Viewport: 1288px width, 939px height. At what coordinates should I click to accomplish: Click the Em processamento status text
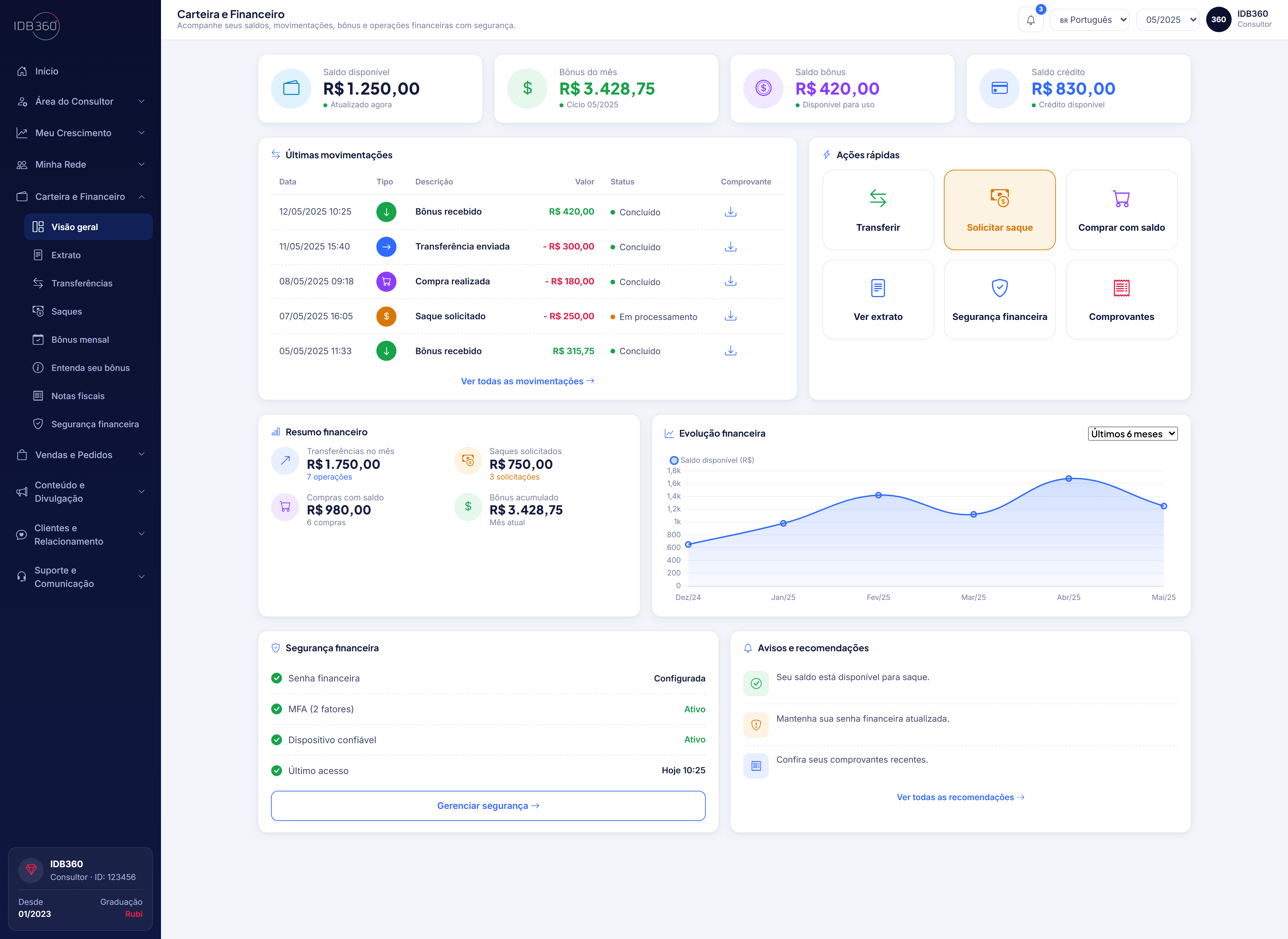658,317
